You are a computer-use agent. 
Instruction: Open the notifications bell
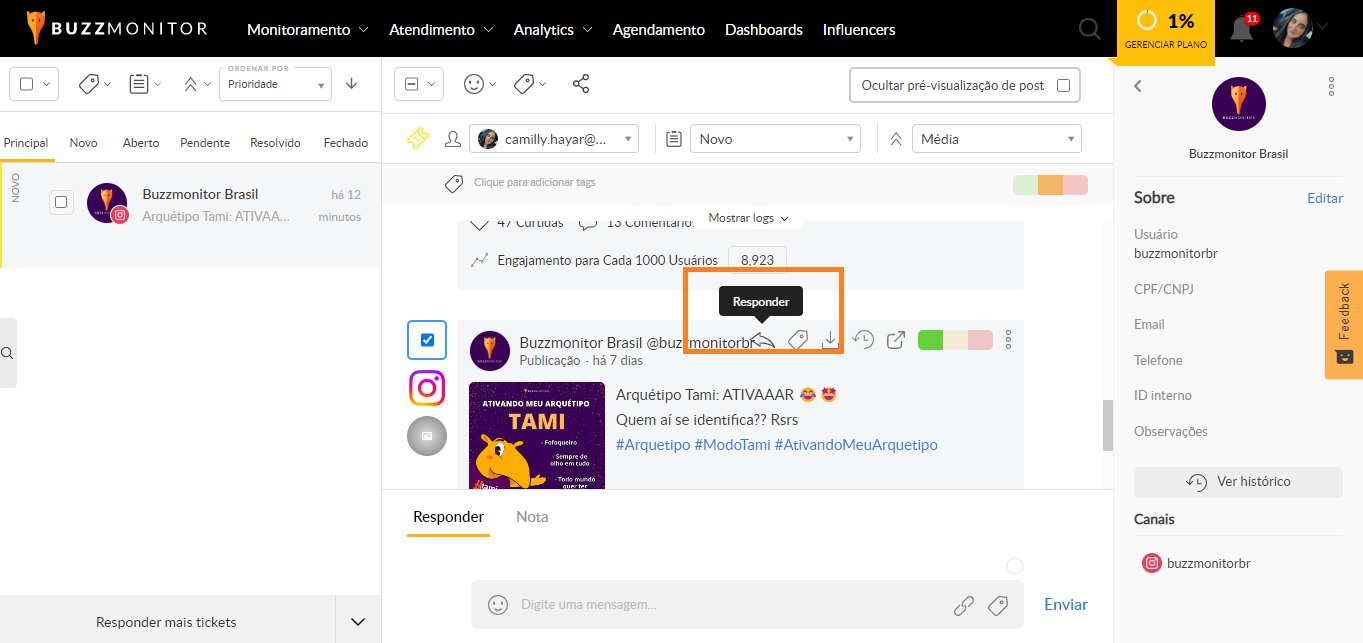tap(1242, 29)
